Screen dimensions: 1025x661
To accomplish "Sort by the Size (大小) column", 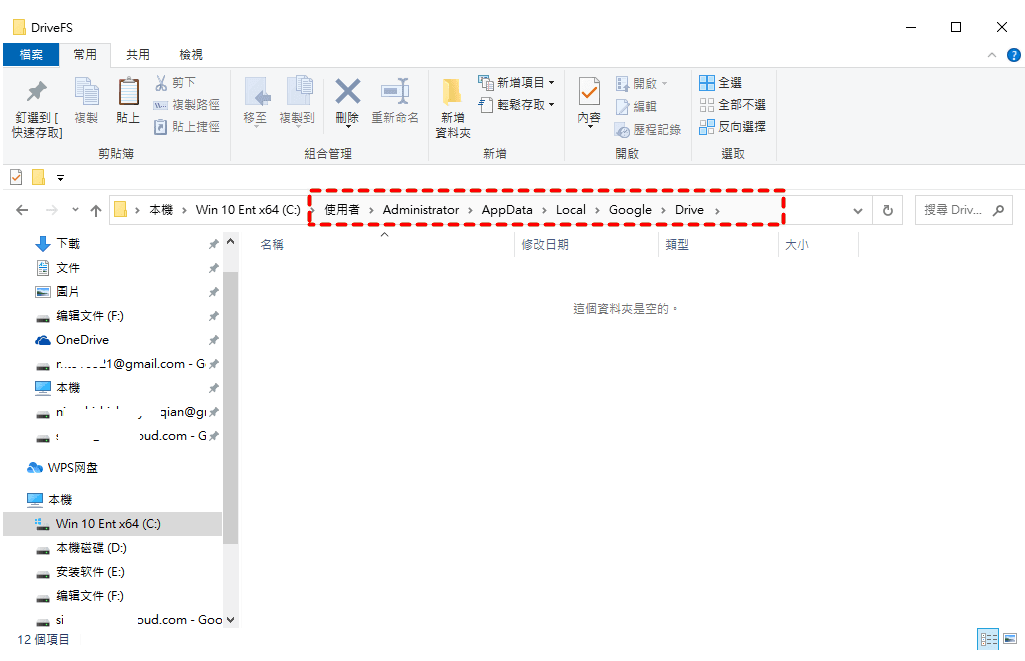I will pyautogui.click(x=797, y=245).
